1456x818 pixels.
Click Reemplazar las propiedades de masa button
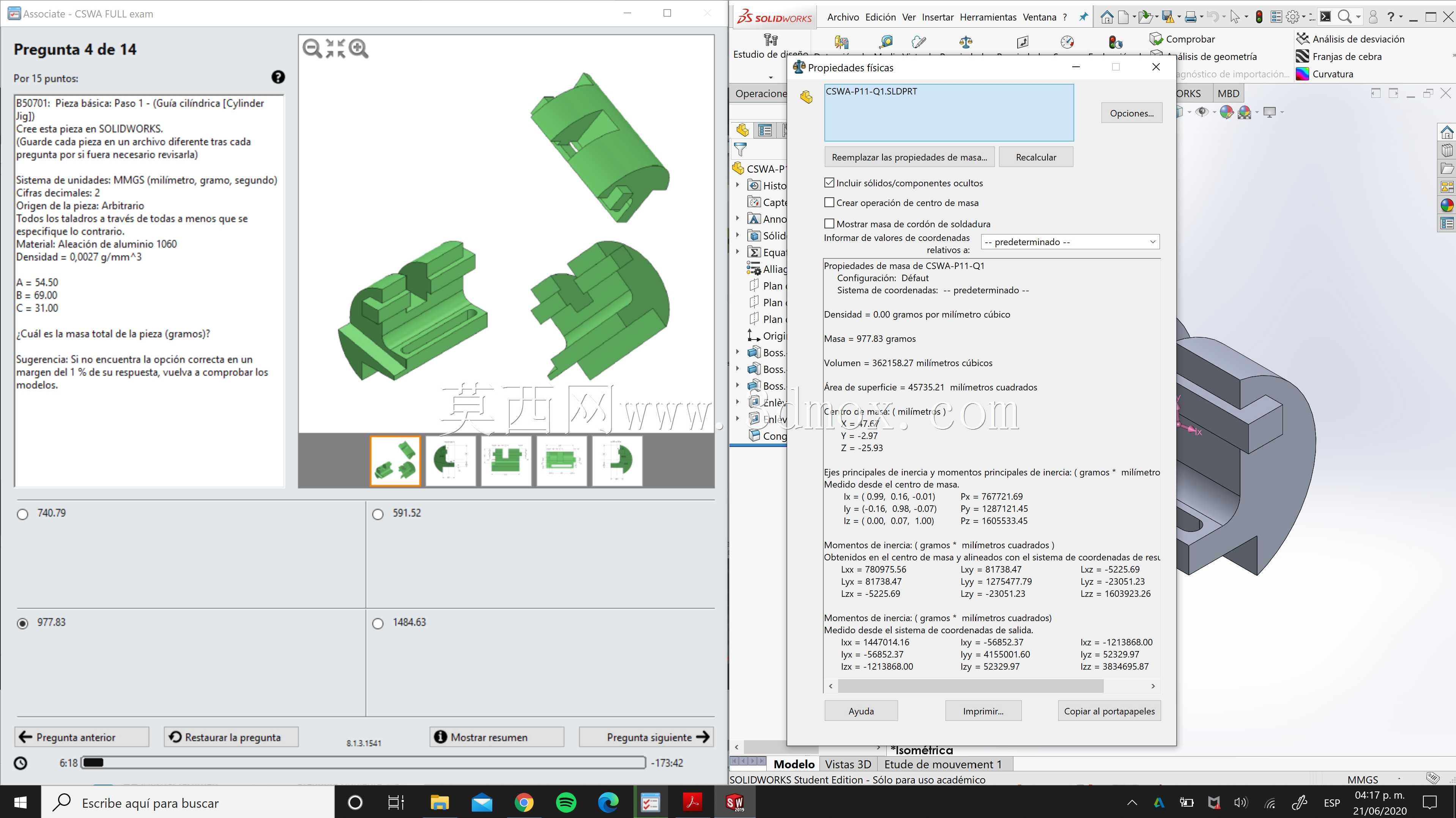click(x=909, y=157)
